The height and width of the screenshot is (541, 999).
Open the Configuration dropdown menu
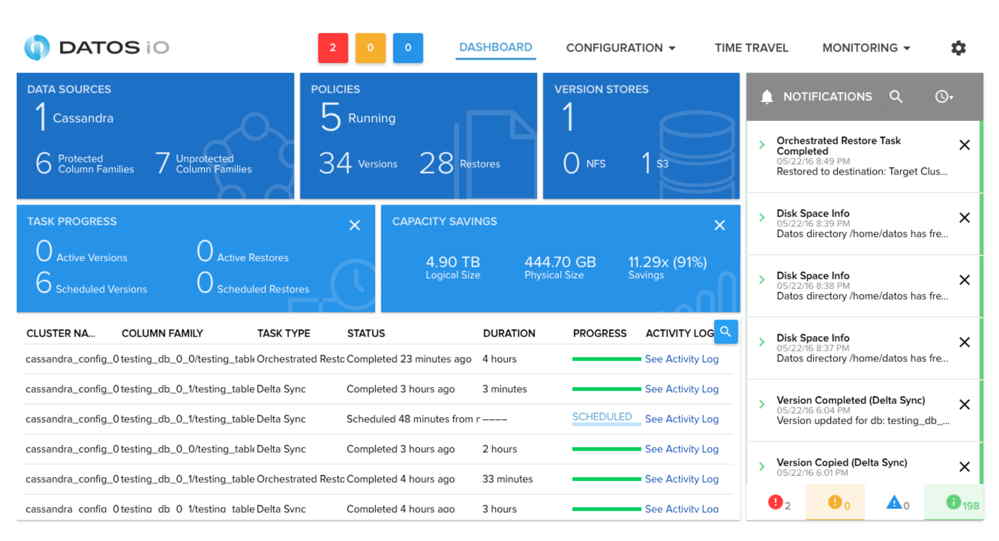[x=621, y=48]
